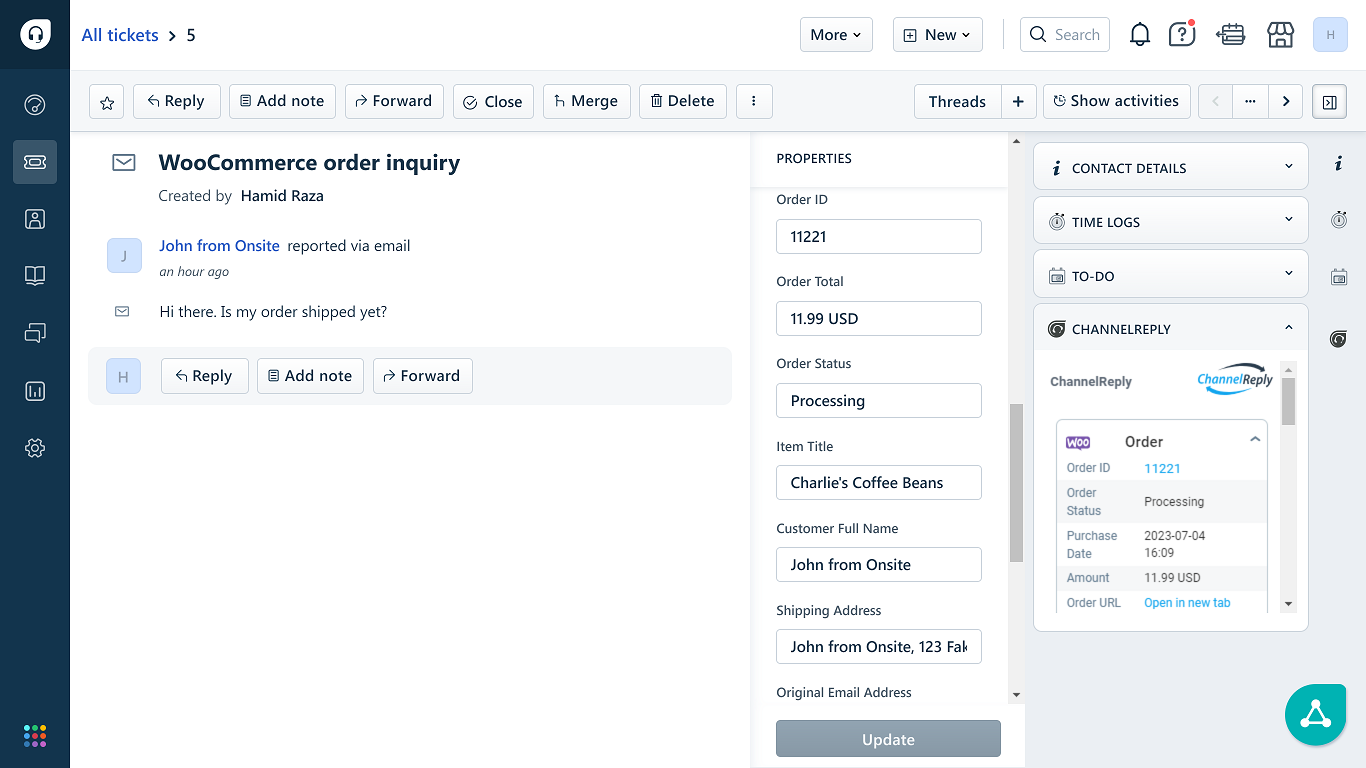
Task: Open John from Onsite contact link
Action: pos(219,245)
